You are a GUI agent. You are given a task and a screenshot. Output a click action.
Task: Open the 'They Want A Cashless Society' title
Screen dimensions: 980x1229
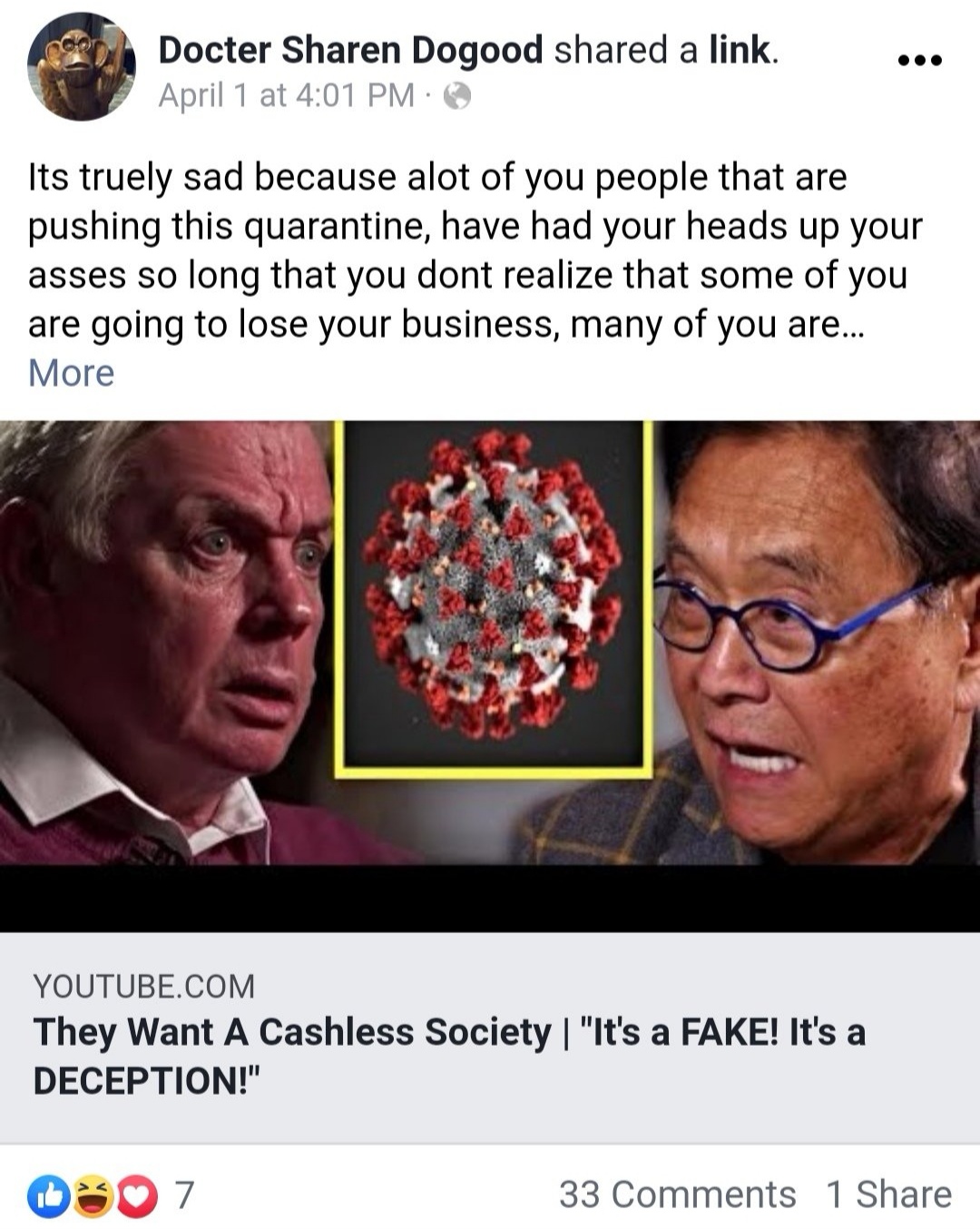449,1056
